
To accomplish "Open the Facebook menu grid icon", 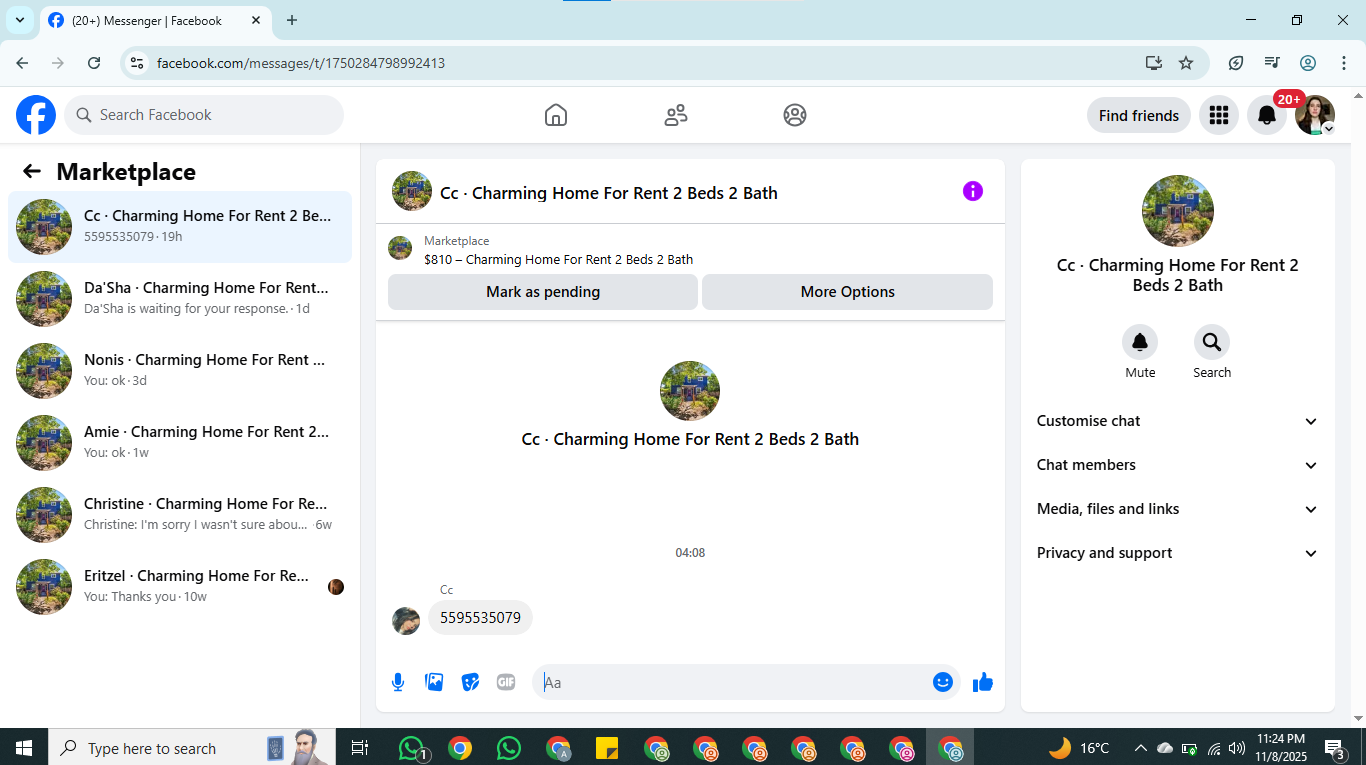I will click(1218, 115).
